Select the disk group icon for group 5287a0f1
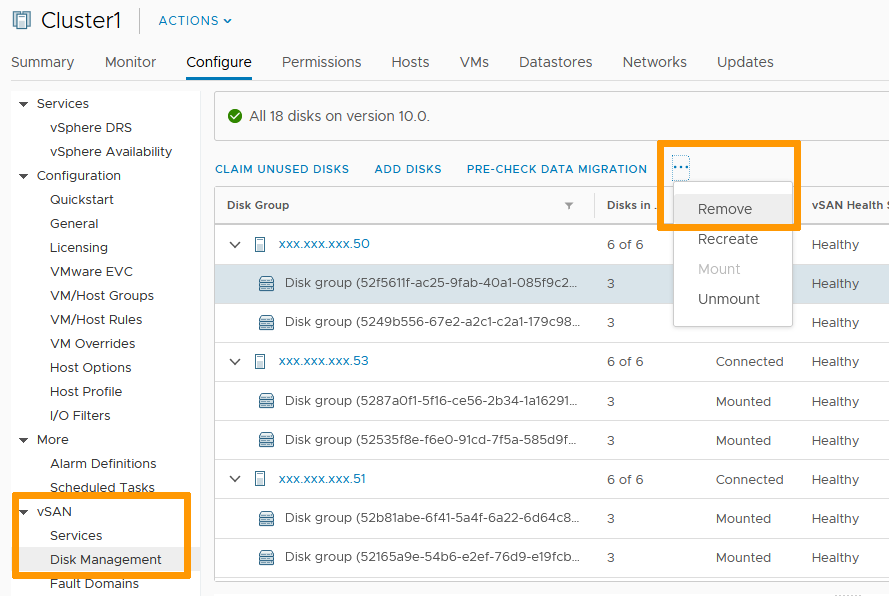Image resolution: width=889 pixels, height=596 pixels. pyautogui.click(x=266, y=401)
